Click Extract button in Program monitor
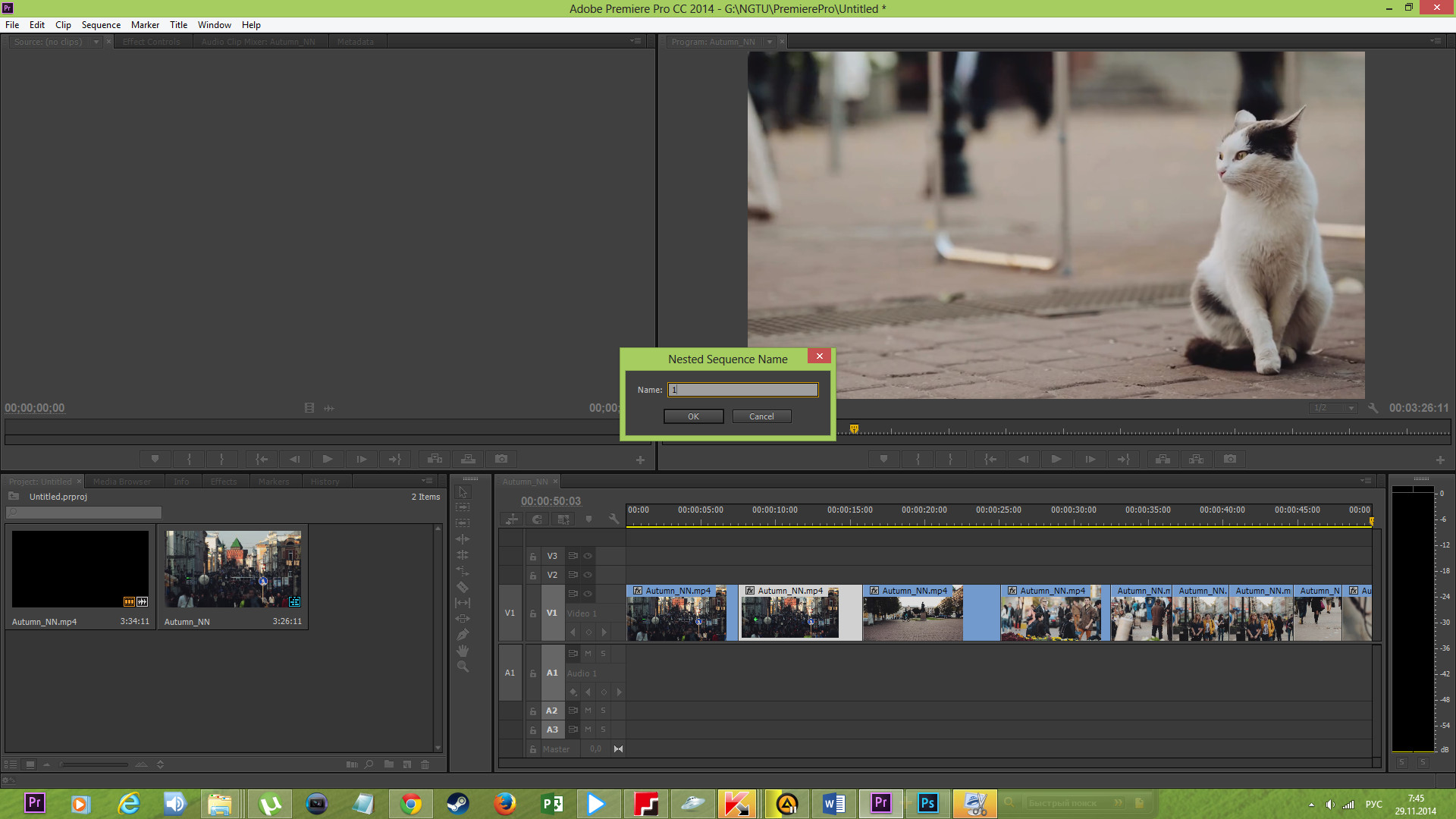 [1197, 459]
